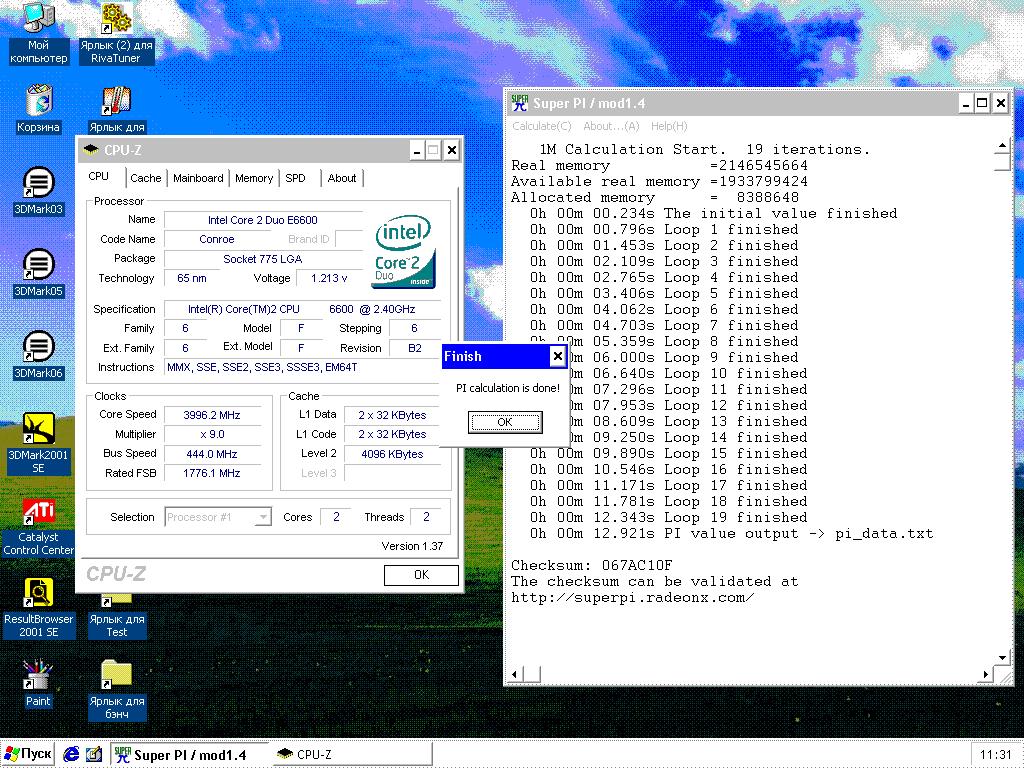Switch to the About tab in CPU-Z
1024x768 pixels.
pyautogui.click(x=342, y=178)
